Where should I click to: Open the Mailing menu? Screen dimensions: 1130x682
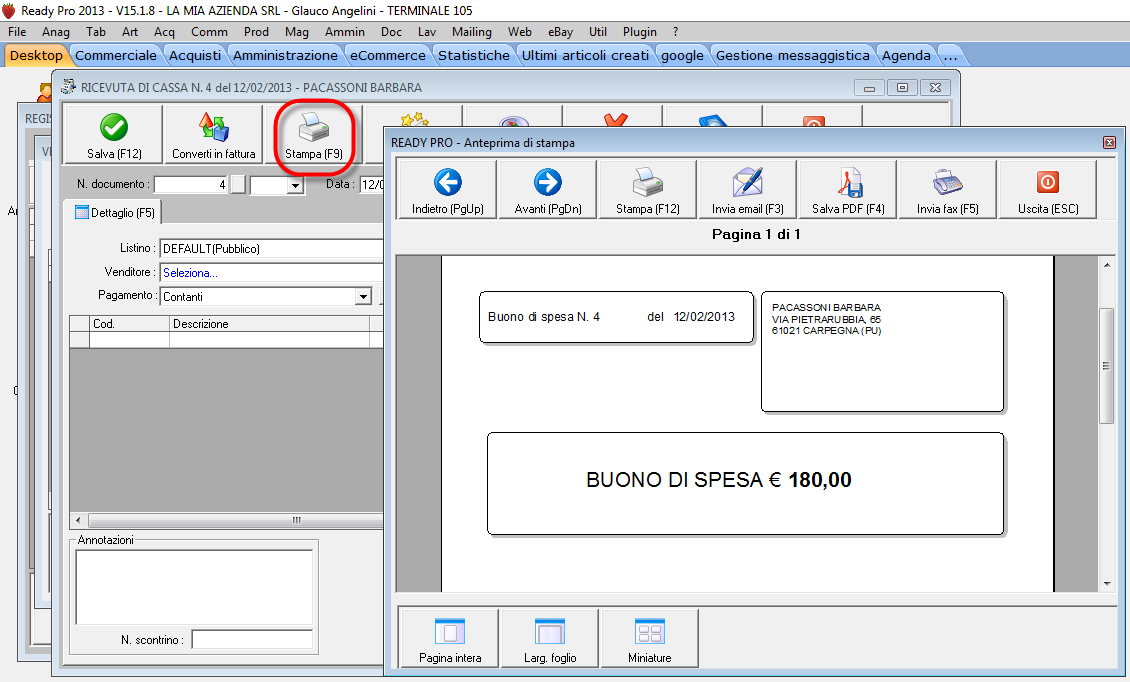(471, 32)
